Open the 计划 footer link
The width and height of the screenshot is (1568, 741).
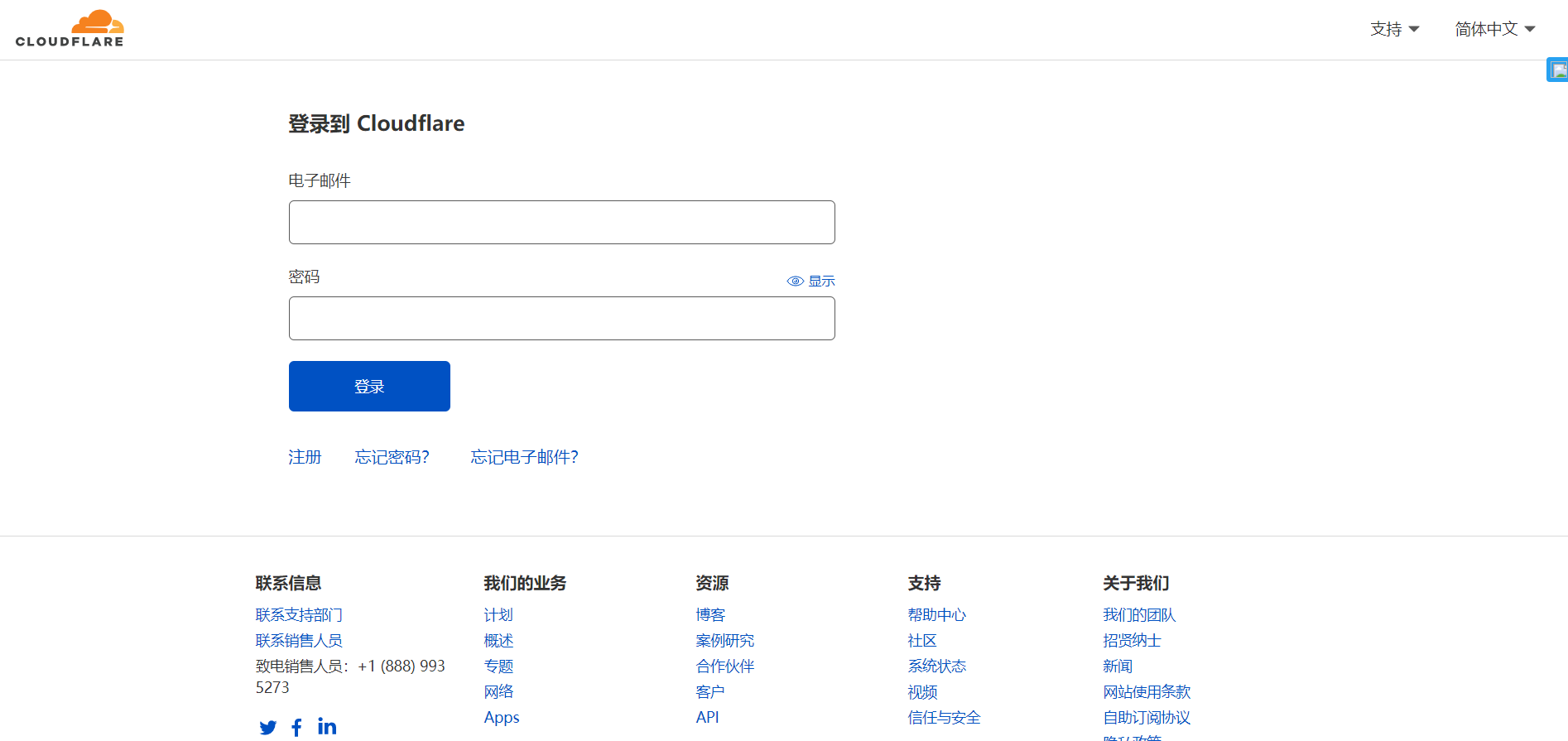click(x=498, y=615)
